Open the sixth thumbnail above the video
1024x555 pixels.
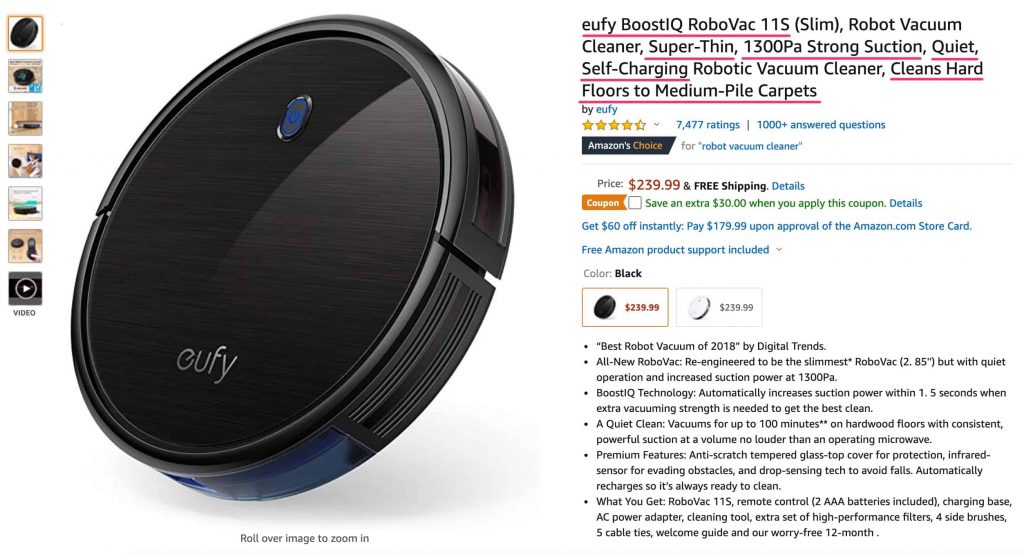25,246
